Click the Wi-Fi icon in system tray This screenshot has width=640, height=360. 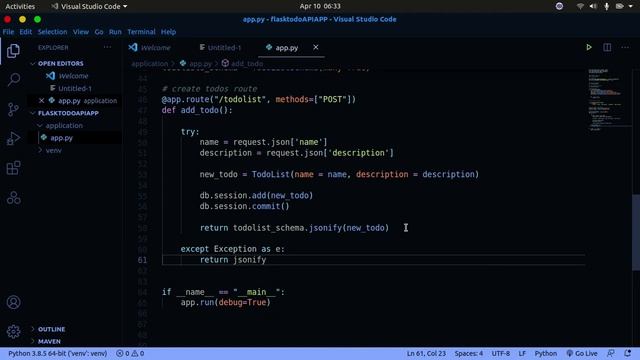pyautogui.click(x=580, y=6)
